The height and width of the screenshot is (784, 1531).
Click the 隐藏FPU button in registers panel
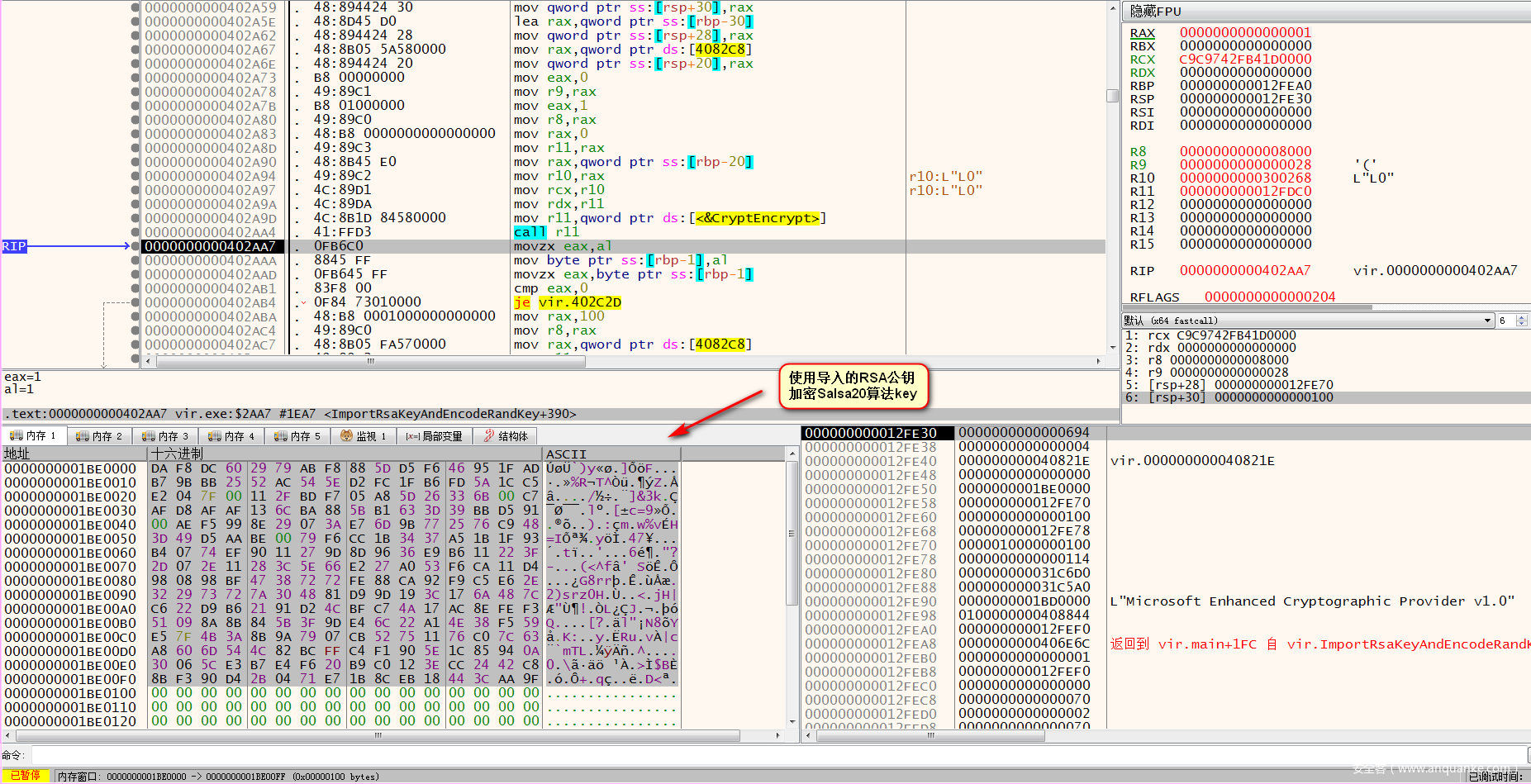tap(1156, 11)
